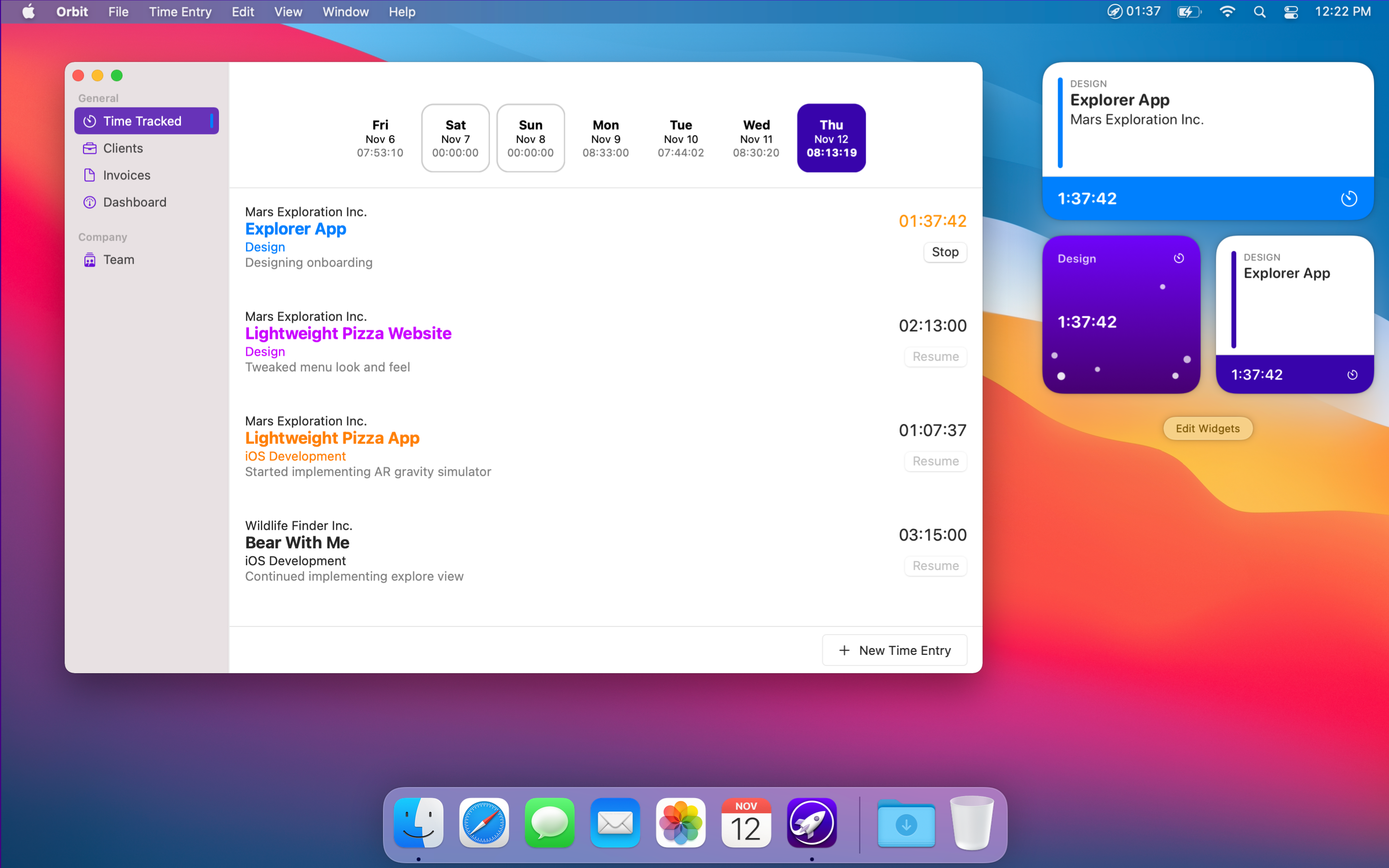Select the Mon Nov 9 day tab
The width and height of the screenshot is (1389, 868).
[x=606, y=138]
